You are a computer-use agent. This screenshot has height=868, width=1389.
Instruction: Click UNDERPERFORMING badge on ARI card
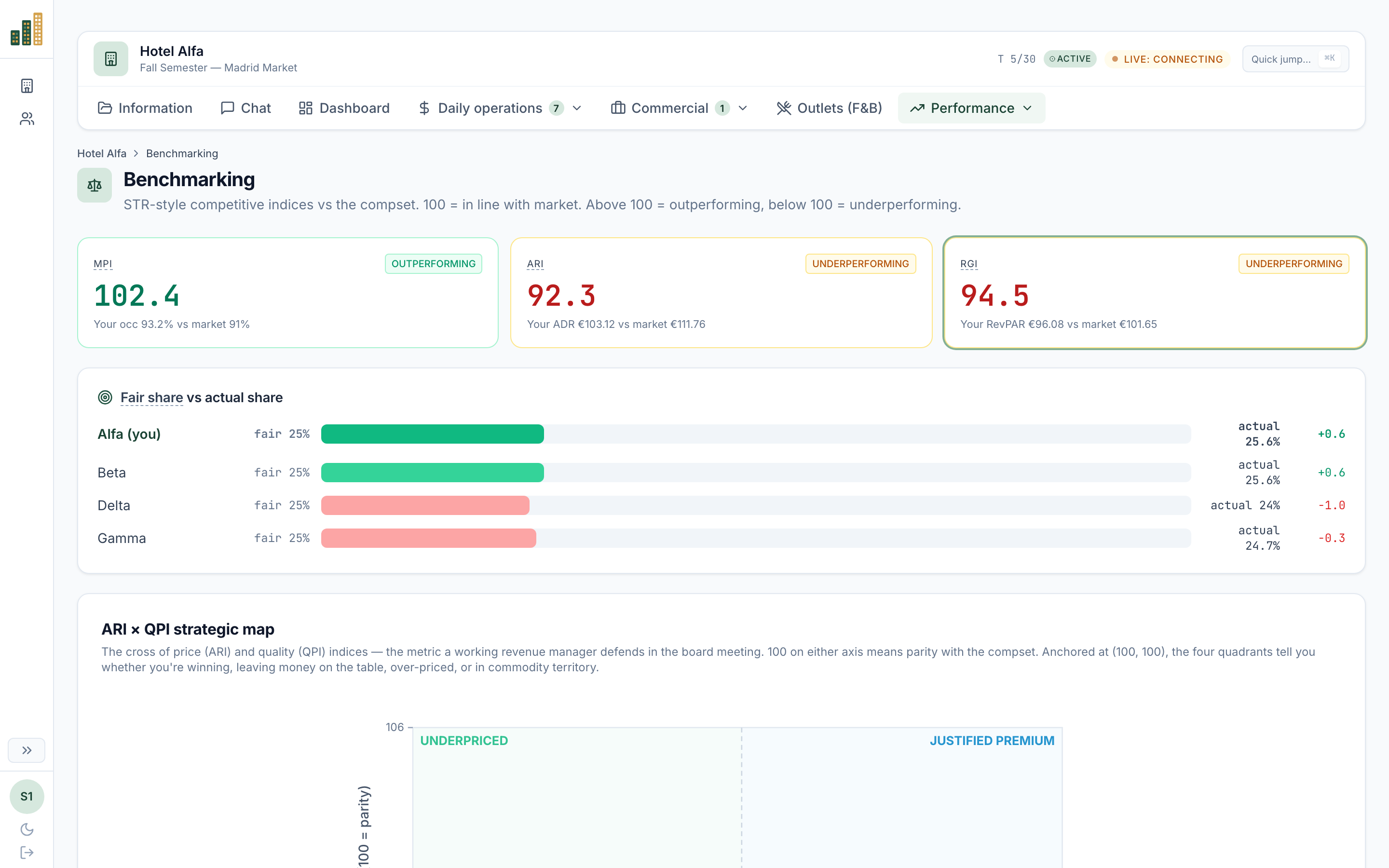(860, 263)
